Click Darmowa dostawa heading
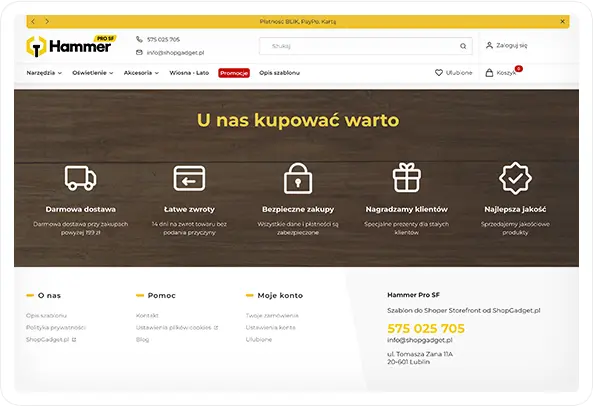The image size is (593, 406). 81,209
